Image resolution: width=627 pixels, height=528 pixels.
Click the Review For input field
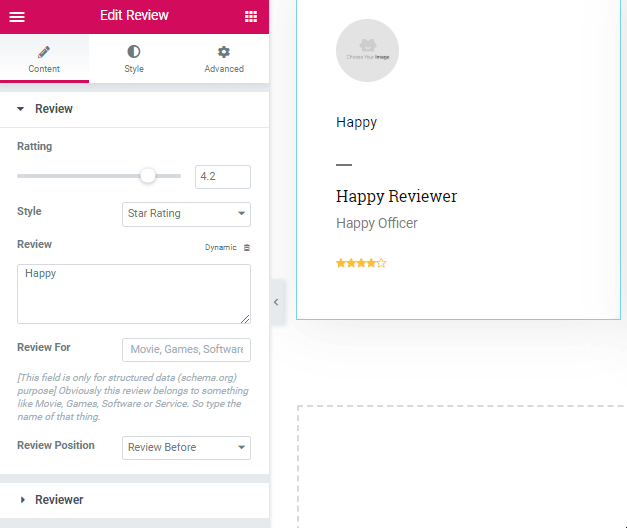tap(186, 350)
